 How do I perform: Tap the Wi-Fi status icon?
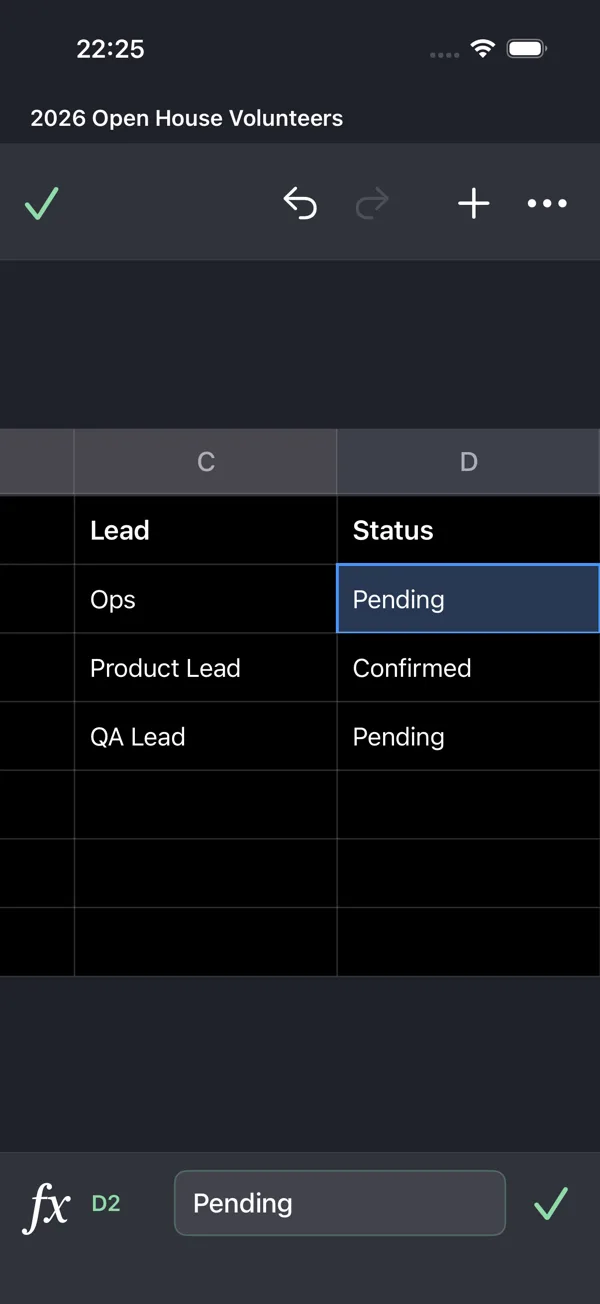coord(483,49)
